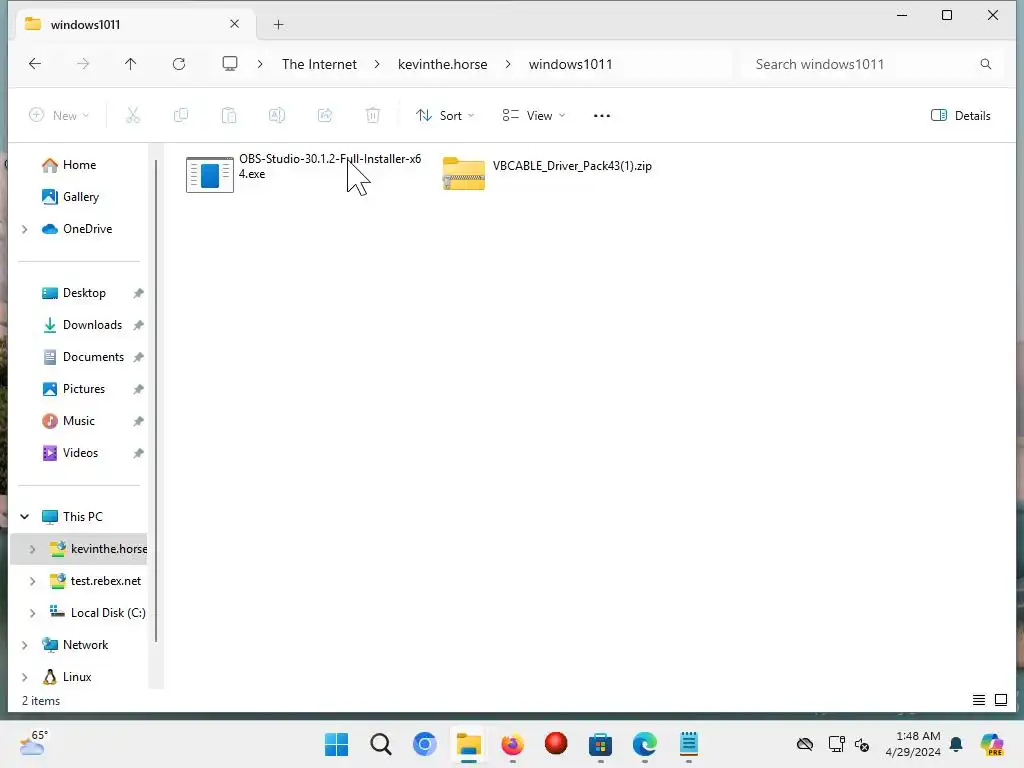This screenshot has height=768, width=1024.
Task: Click the muted volume tray icon
Action: (862, 744)
